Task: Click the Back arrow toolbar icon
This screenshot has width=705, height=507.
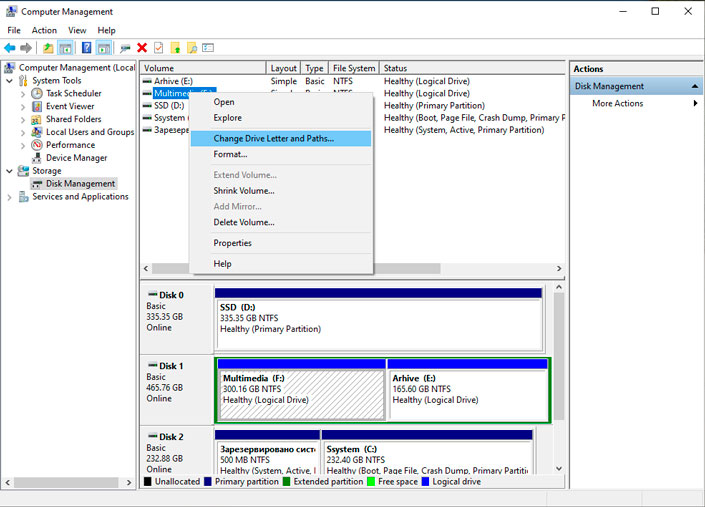Action: click(x=9, y=48)
